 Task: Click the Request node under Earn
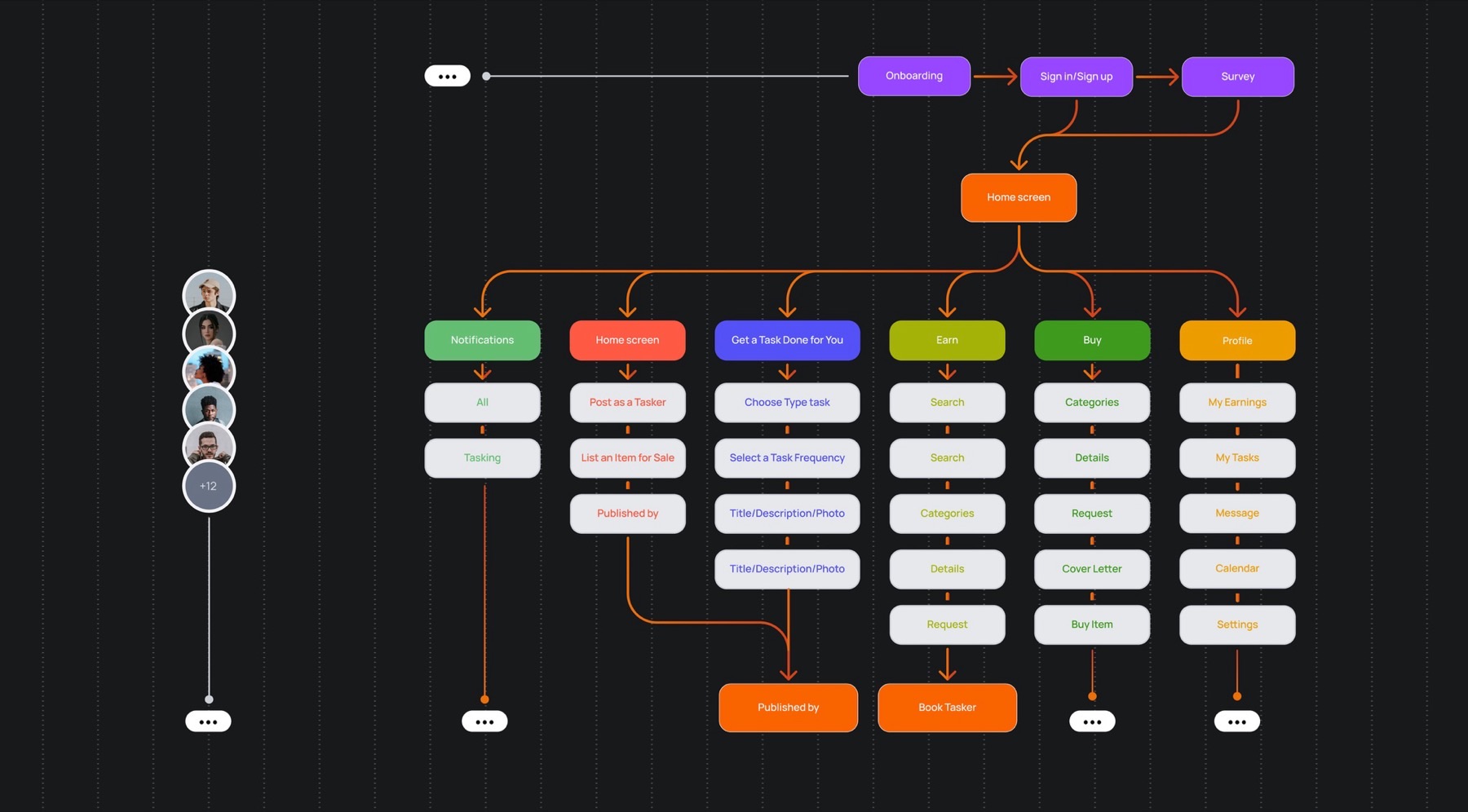tap(947, 624)
